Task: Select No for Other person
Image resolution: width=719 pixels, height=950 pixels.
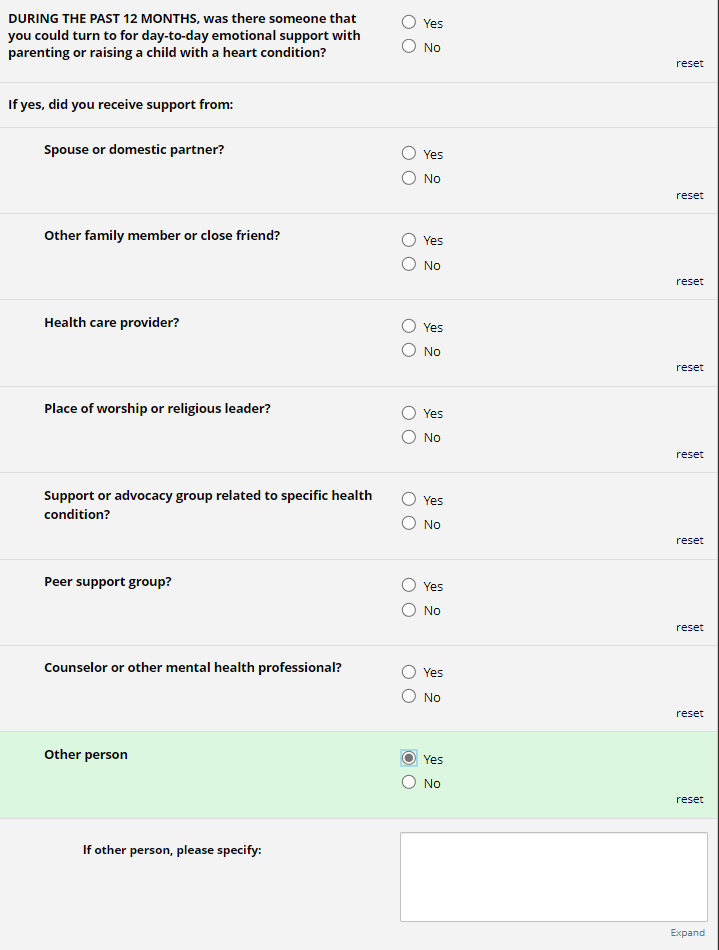Action: pyautogui.click(x=409, y=783)
